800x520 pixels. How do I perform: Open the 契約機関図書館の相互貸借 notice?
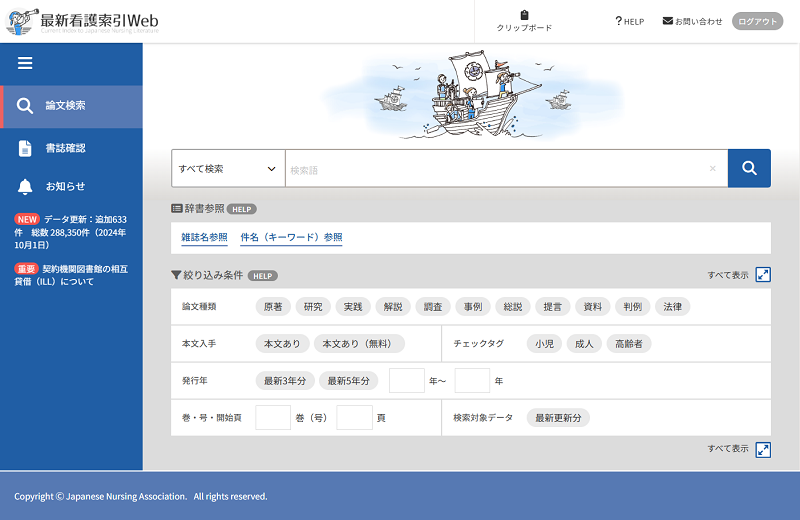pyautogui.click(x=70, y=275)
